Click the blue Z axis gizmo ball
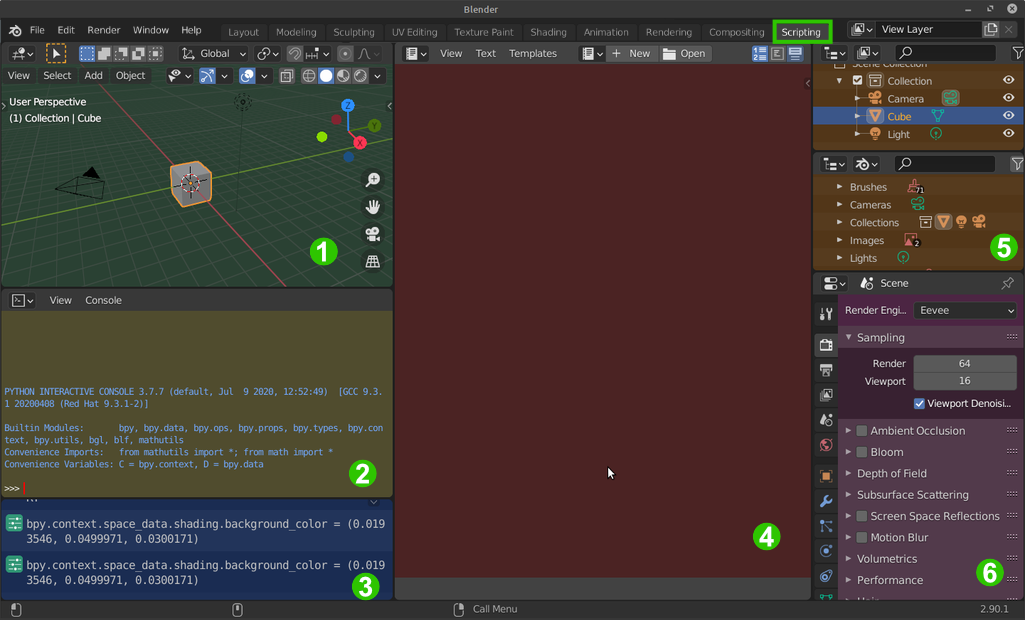Screen dimensions: 1025x620 coord(348,105)
